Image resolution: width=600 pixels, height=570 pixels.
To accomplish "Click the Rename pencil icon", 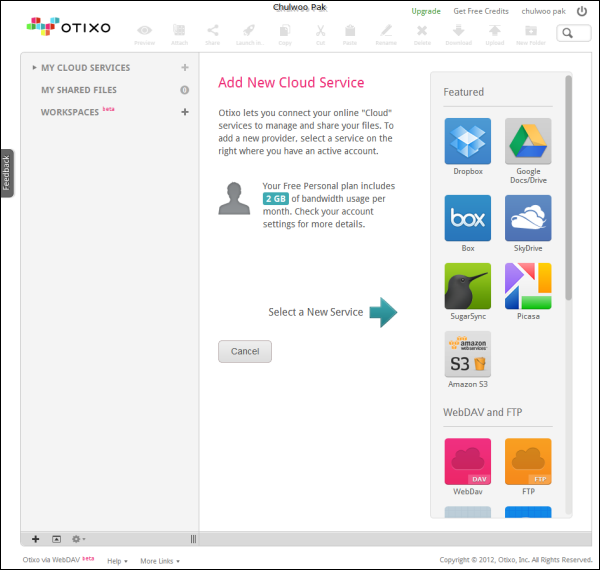I will [386, 30].
